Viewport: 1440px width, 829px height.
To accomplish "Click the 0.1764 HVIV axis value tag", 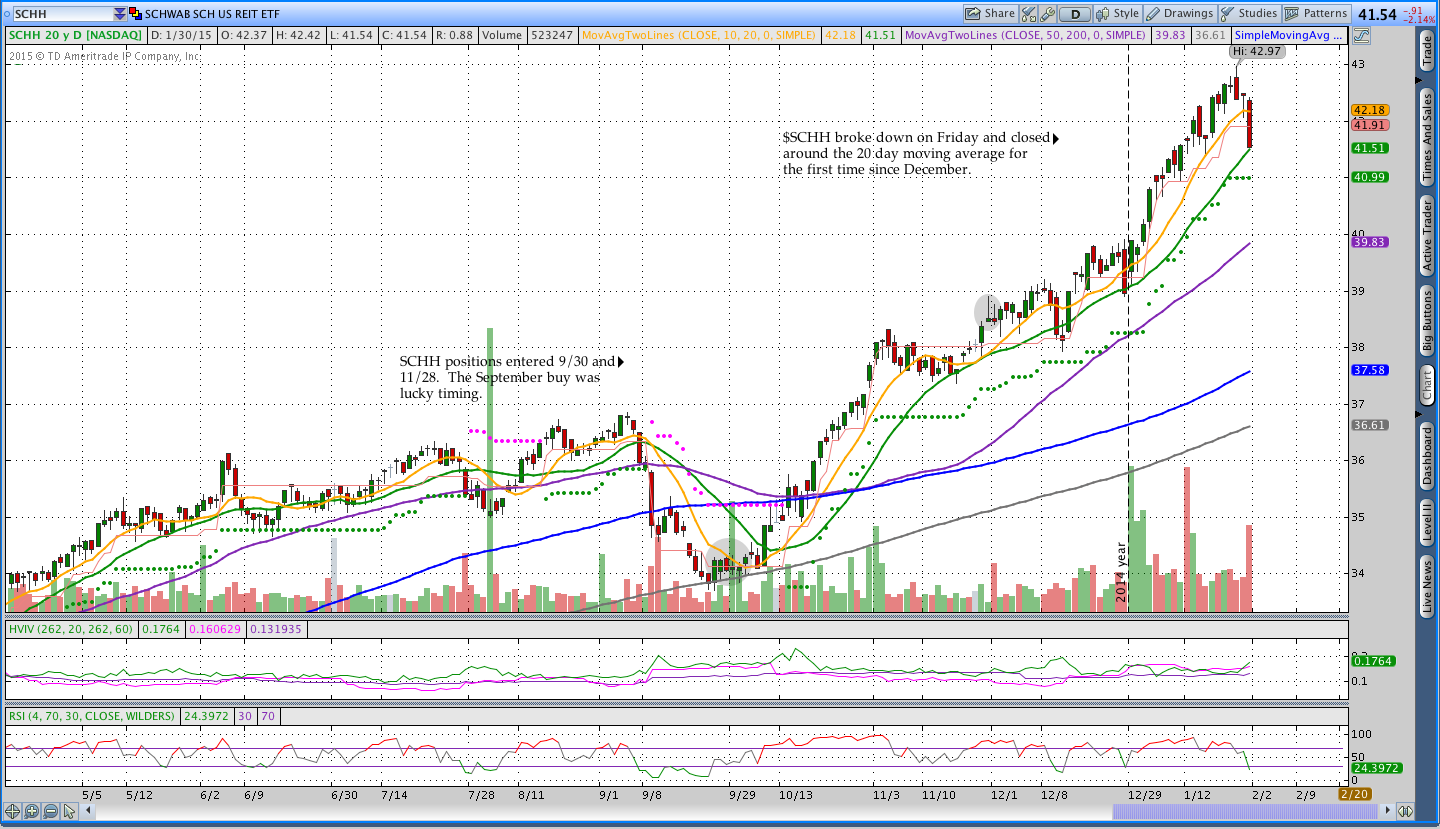I will pos(1372,661).
